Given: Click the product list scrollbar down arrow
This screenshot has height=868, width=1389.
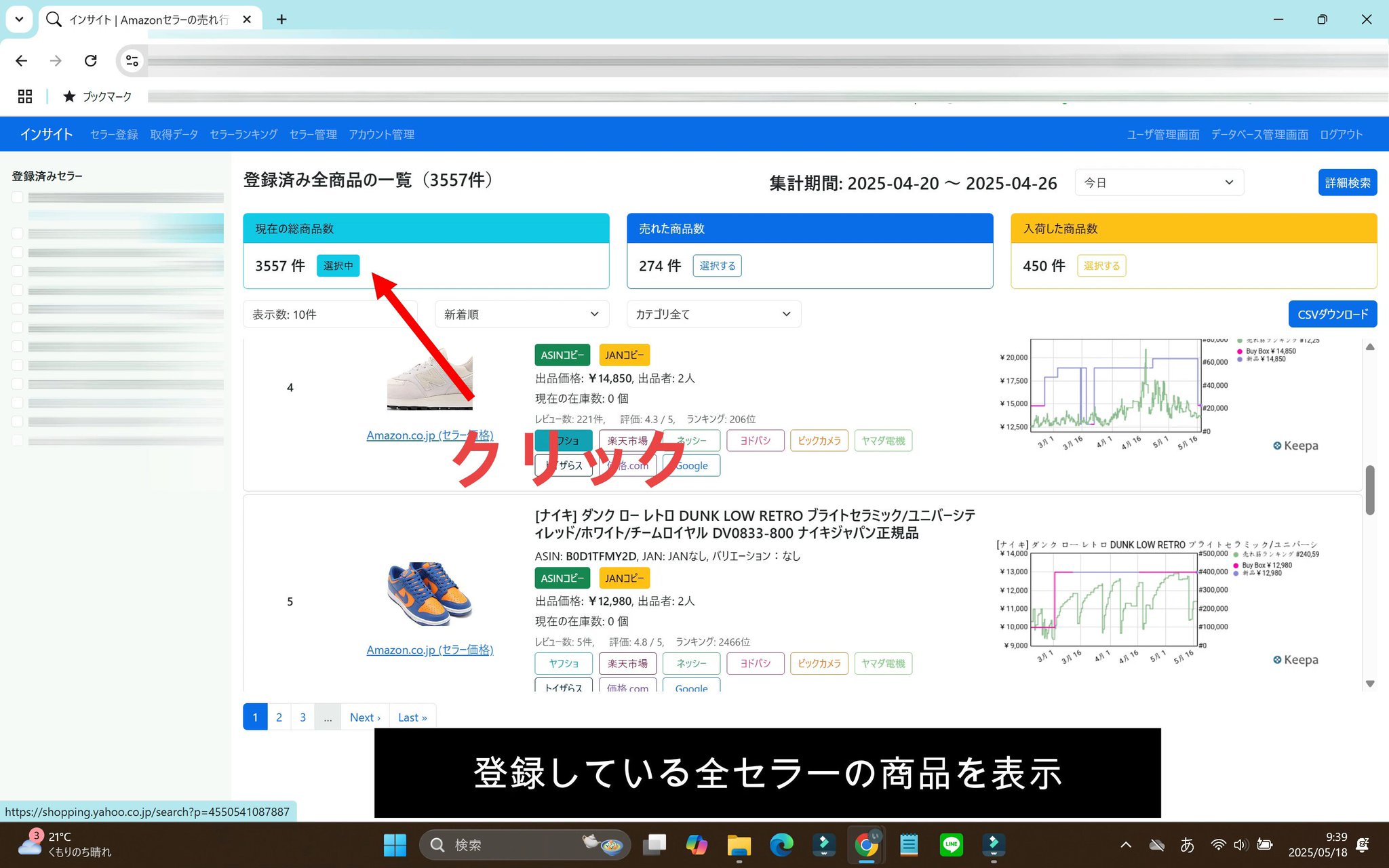Looking at the screenshot, I should pos(1370,684).
